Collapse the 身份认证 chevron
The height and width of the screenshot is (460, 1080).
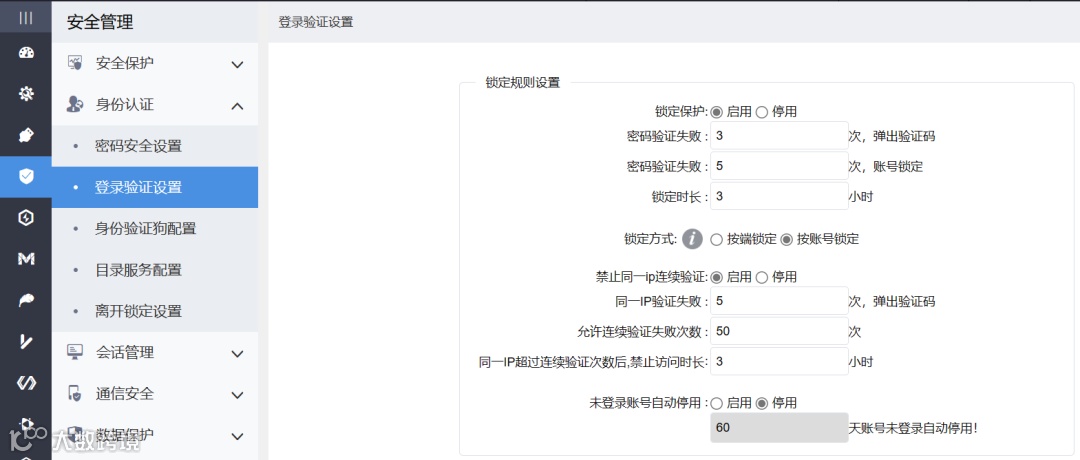tap(237, 105)
